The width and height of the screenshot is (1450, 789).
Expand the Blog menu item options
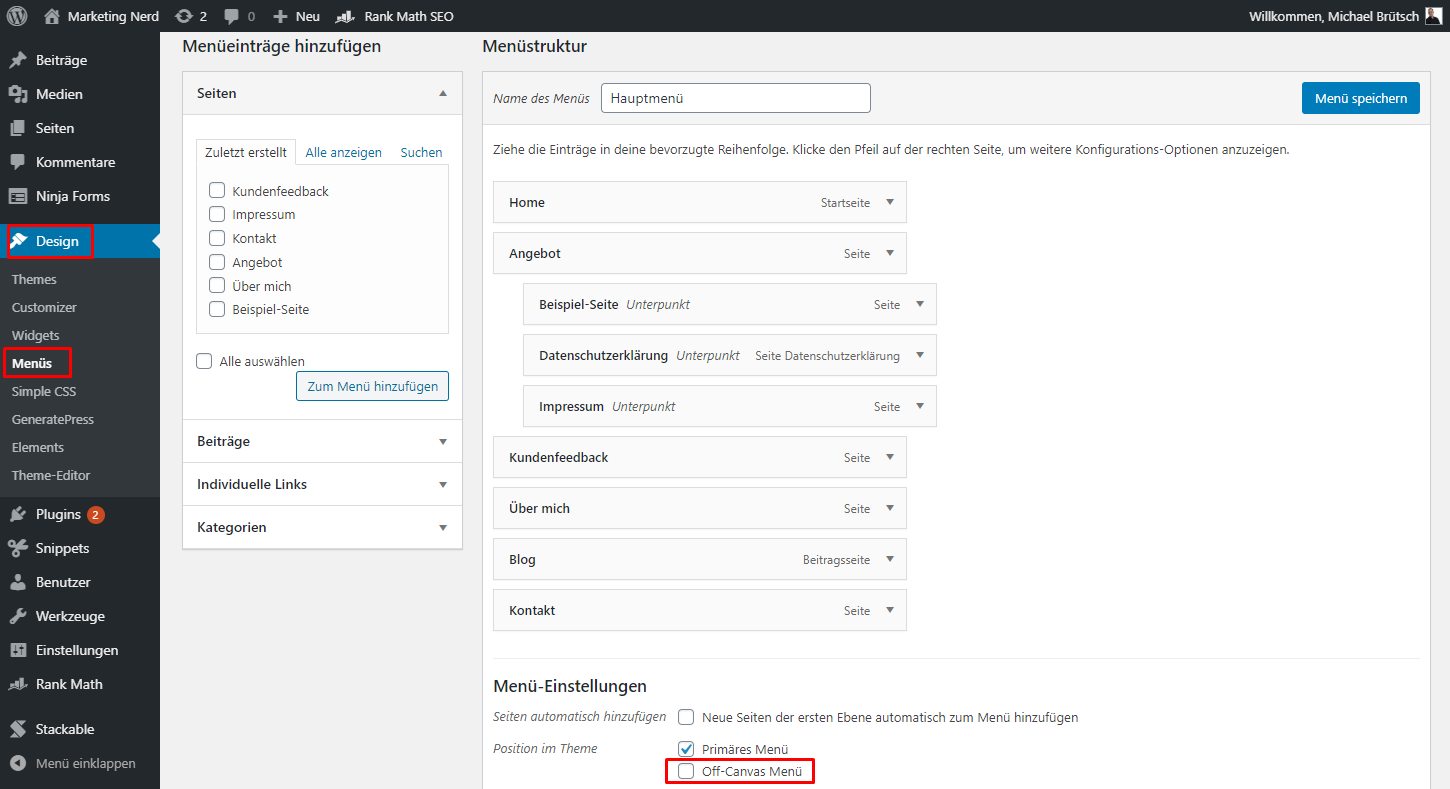[x=890, y=559]
